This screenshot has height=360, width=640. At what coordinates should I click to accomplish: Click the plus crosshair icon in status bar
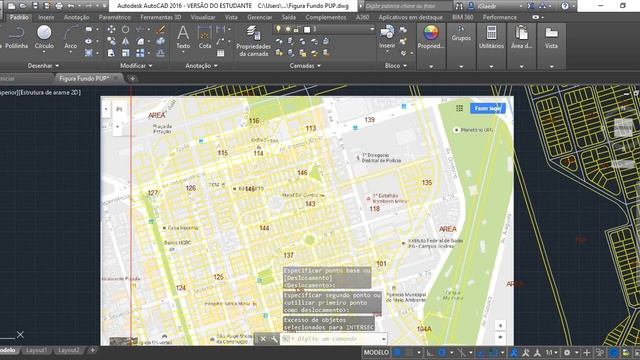pos(587,352)
